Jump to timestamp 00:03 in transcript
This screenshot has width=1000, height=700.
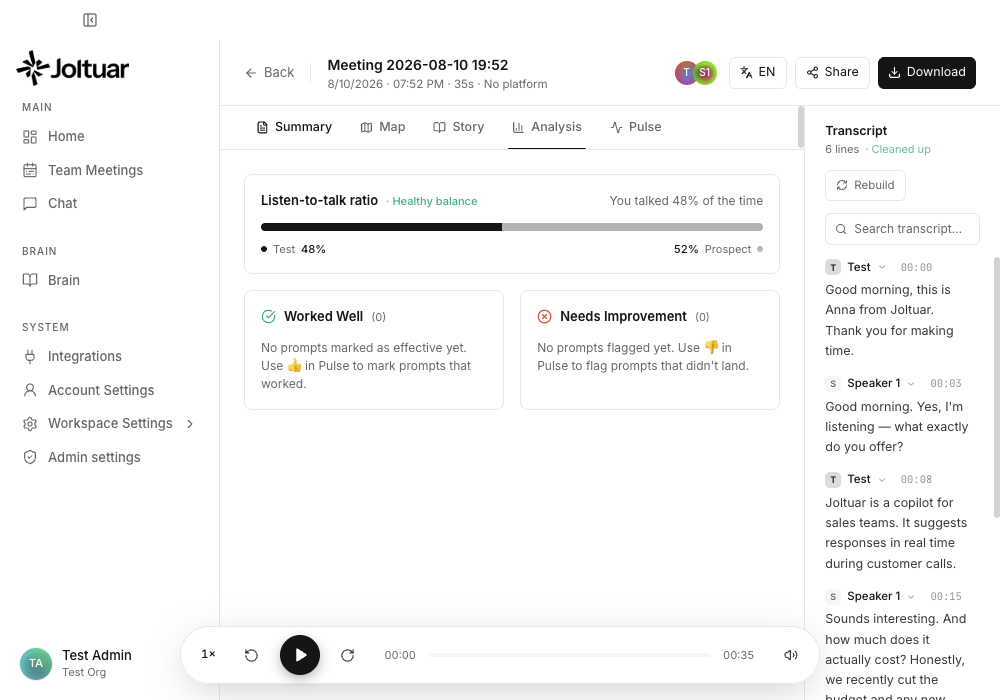(x=946, y=384)
